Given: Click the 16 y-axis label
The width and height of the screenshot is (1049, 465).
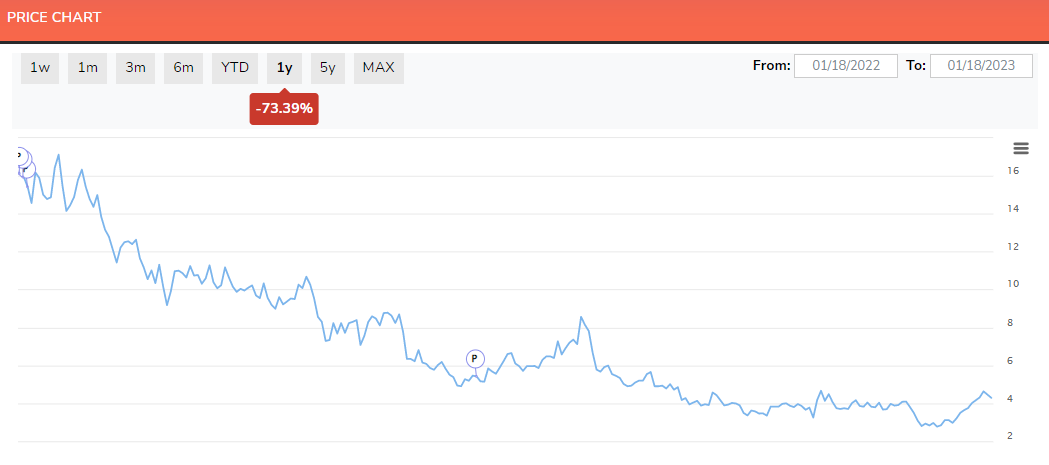Looking at the screenshot, I should click(1013, 171).
